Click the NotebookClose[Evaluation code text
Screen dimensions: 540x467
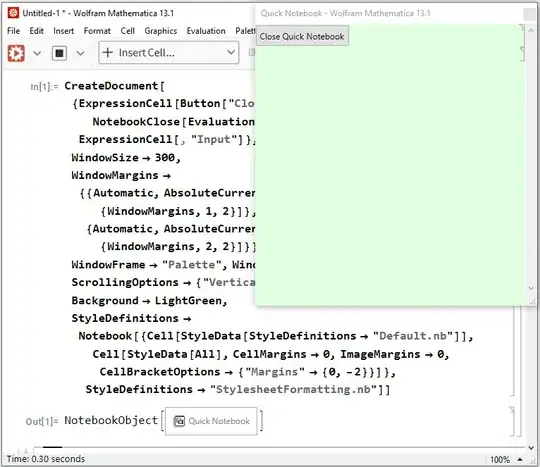[174, 122]
